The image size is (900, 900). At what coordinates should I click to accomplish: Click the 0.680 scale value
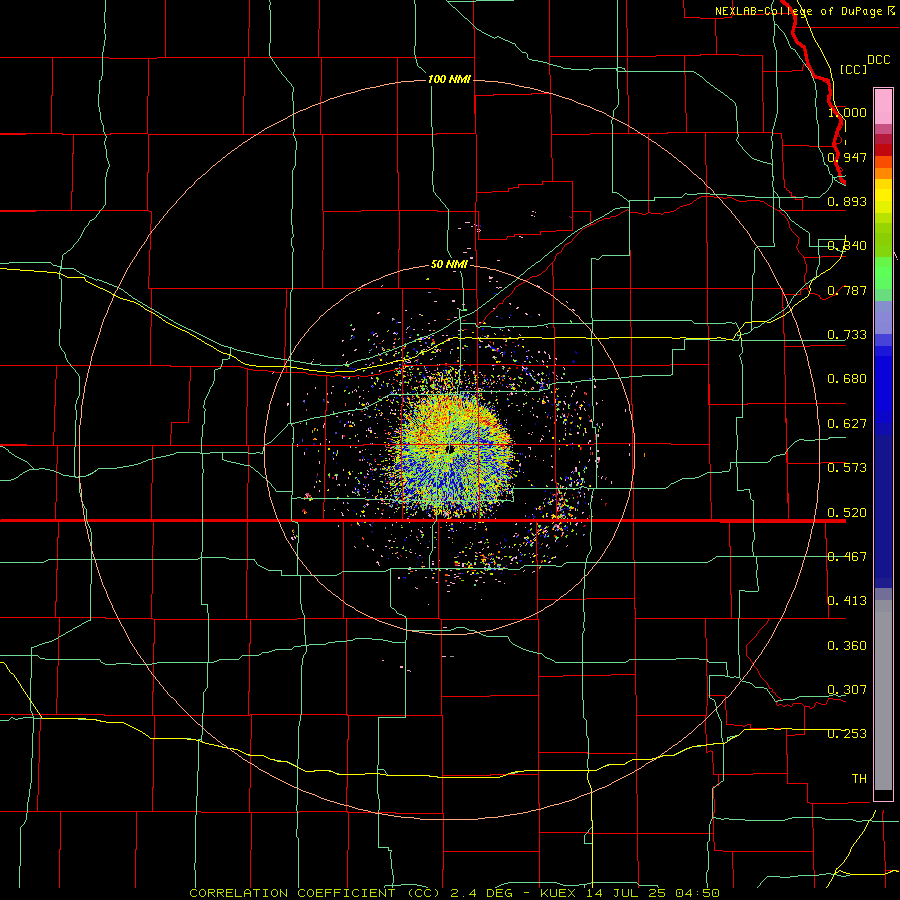point(847,379)
